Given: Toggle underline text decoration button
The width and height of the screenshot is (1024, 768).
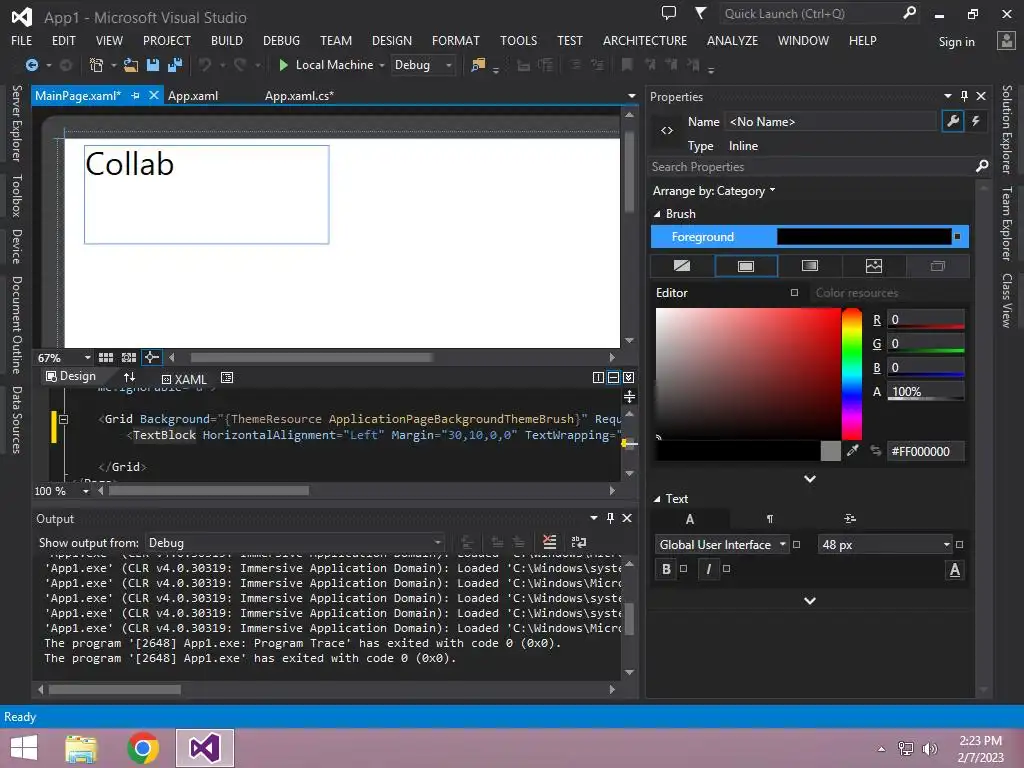Looking at the screenshot, I should [955, 570].
